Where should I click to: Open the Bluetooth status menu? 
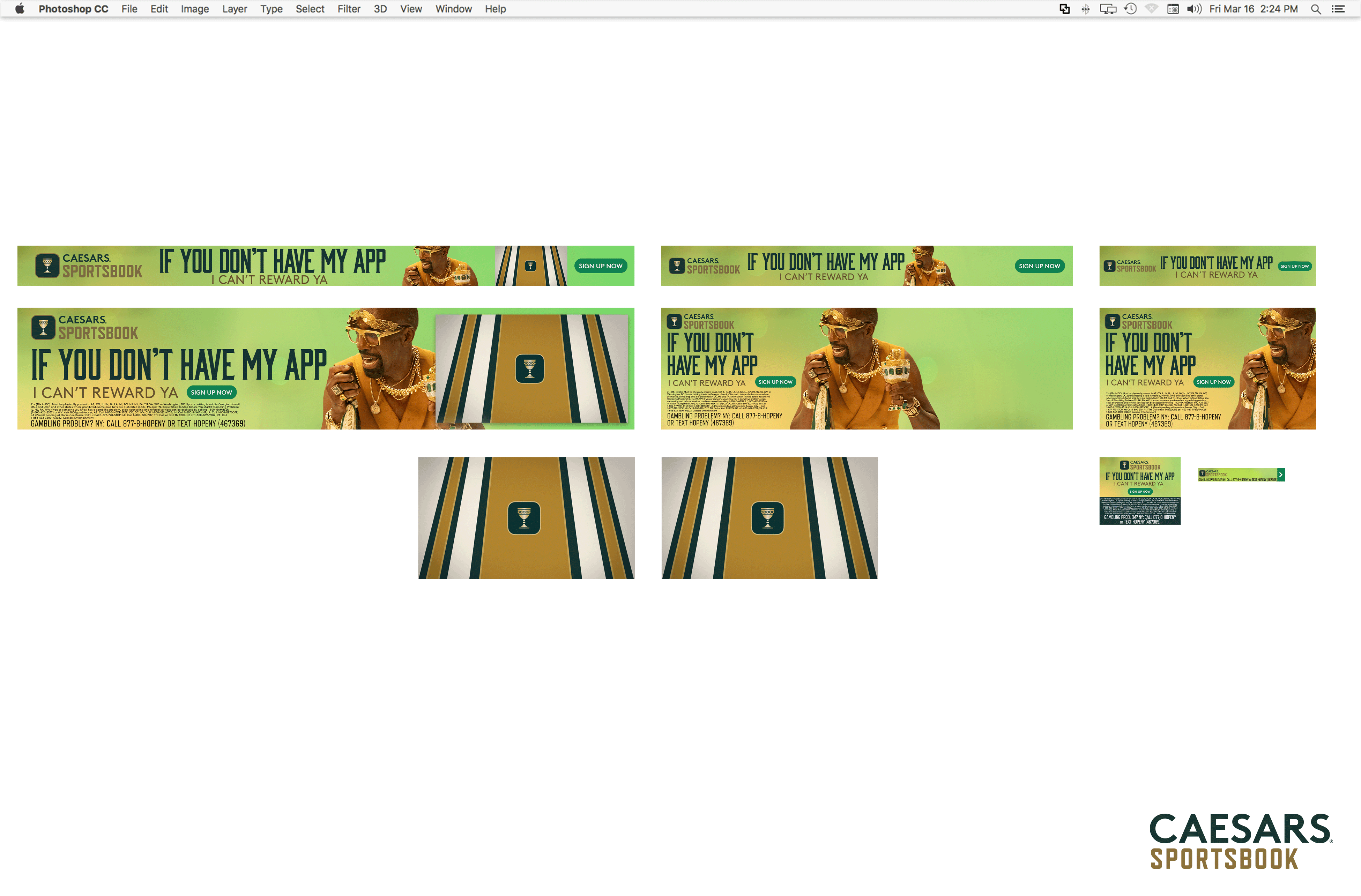pos(1085,9)
